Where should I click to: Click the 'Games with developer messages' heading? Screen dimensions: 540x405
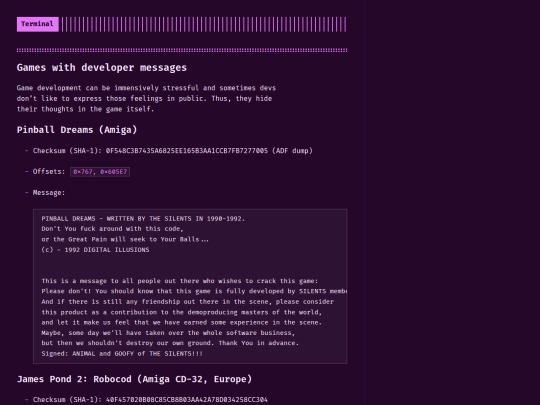[102, 68]
